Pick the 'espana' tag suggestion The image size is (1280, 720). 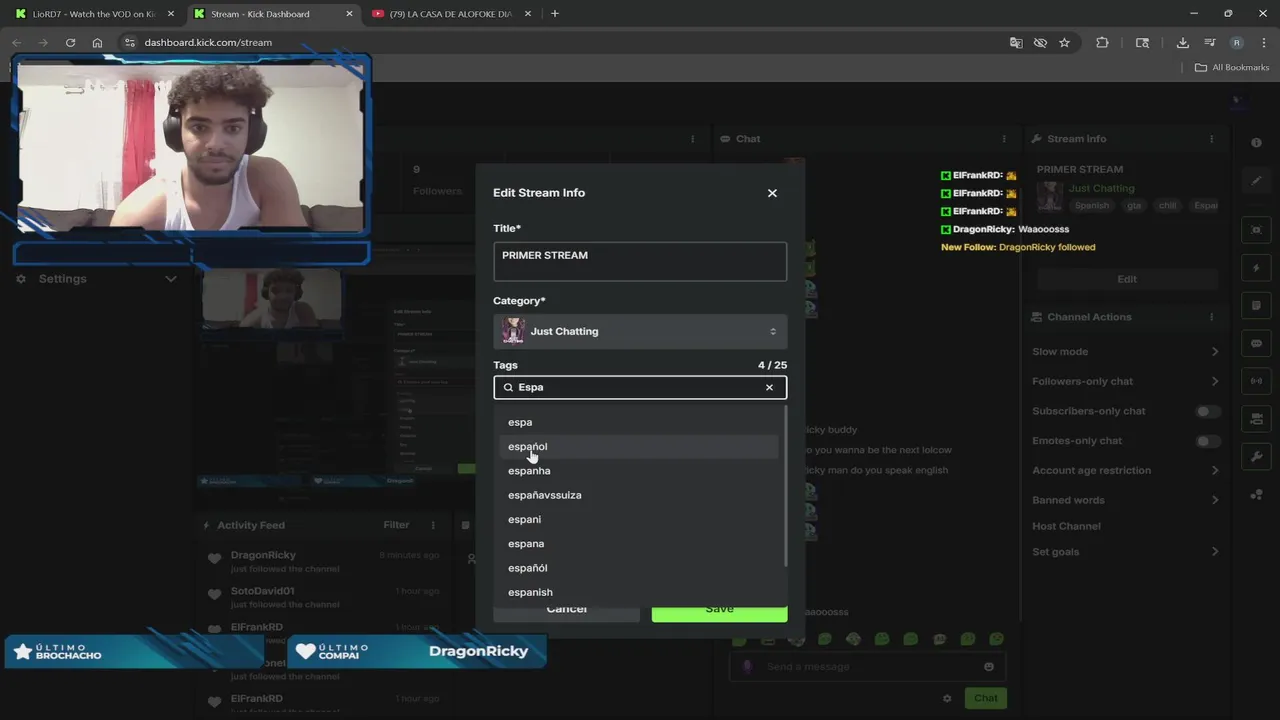point(526,544)
